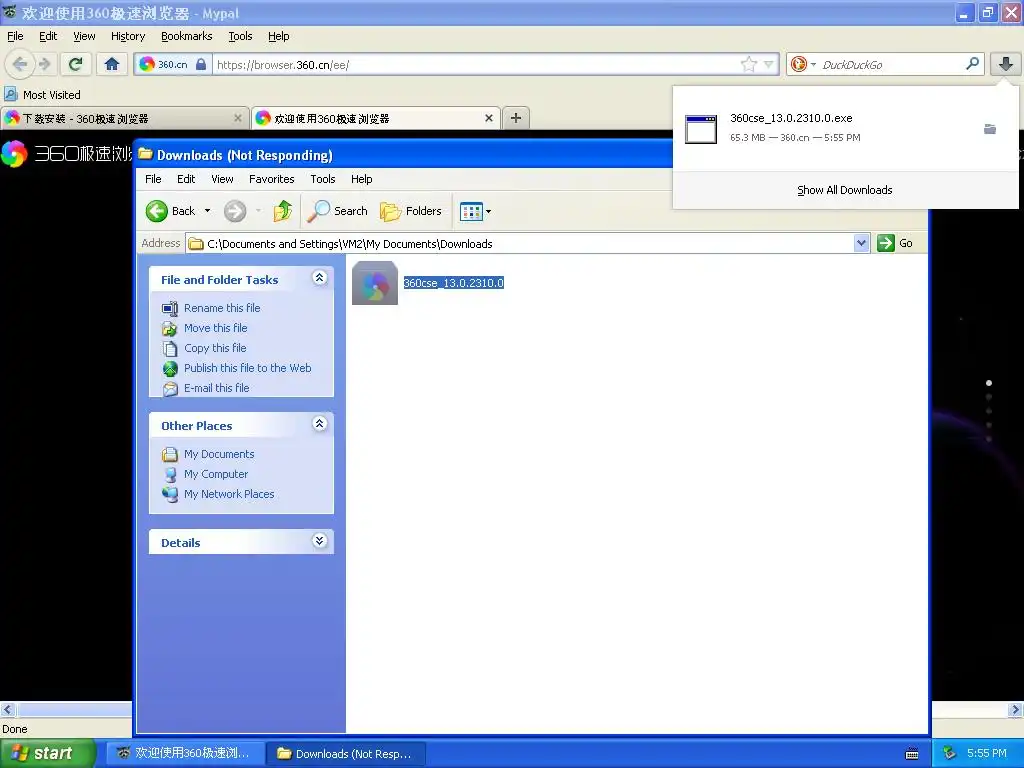
Task: Collapse Other Places panel
Action: pos(319,424)
